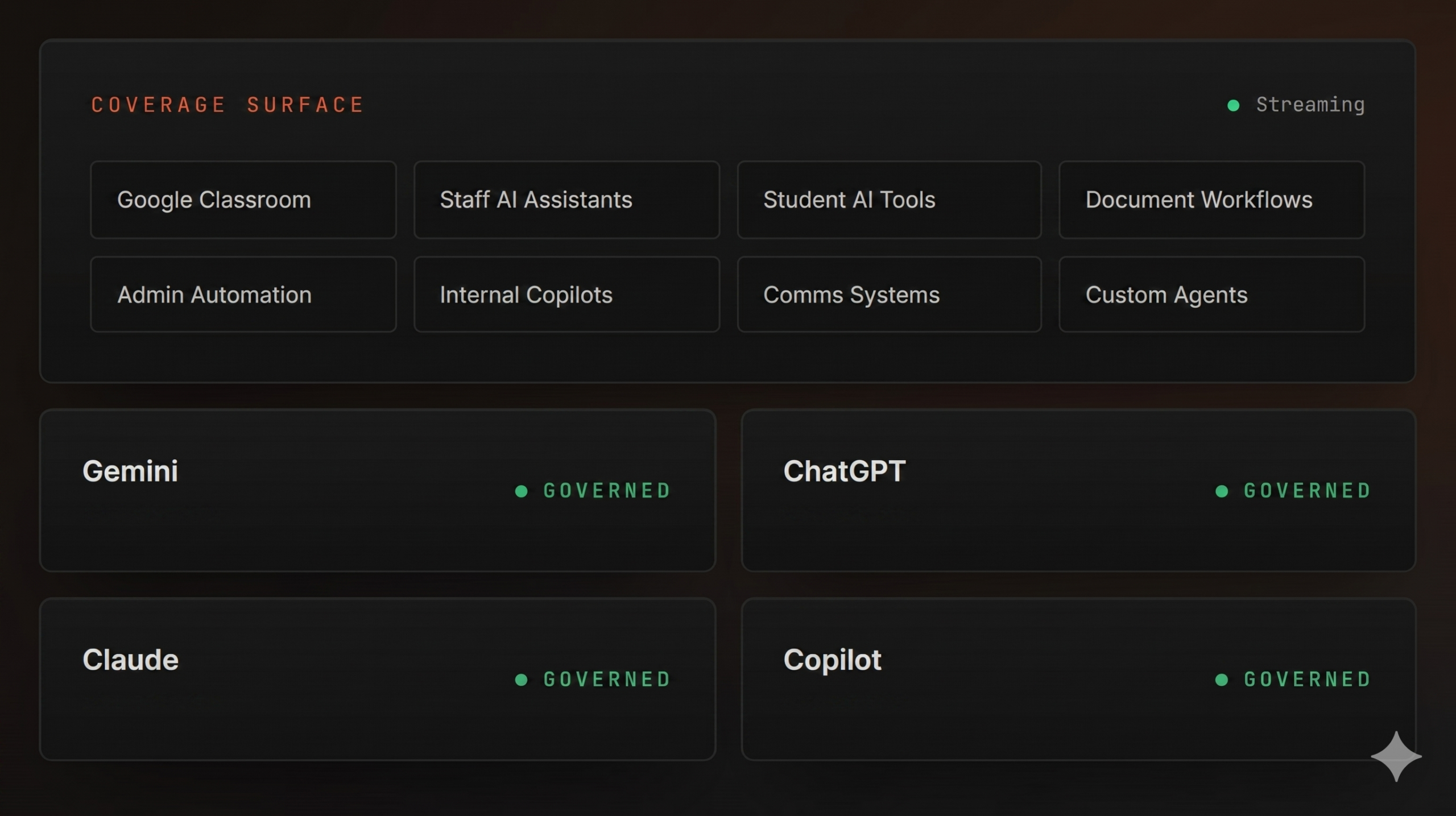Open the Admin Automation tile
This screenshot has height=816, width=1456.
pos(243,295)
